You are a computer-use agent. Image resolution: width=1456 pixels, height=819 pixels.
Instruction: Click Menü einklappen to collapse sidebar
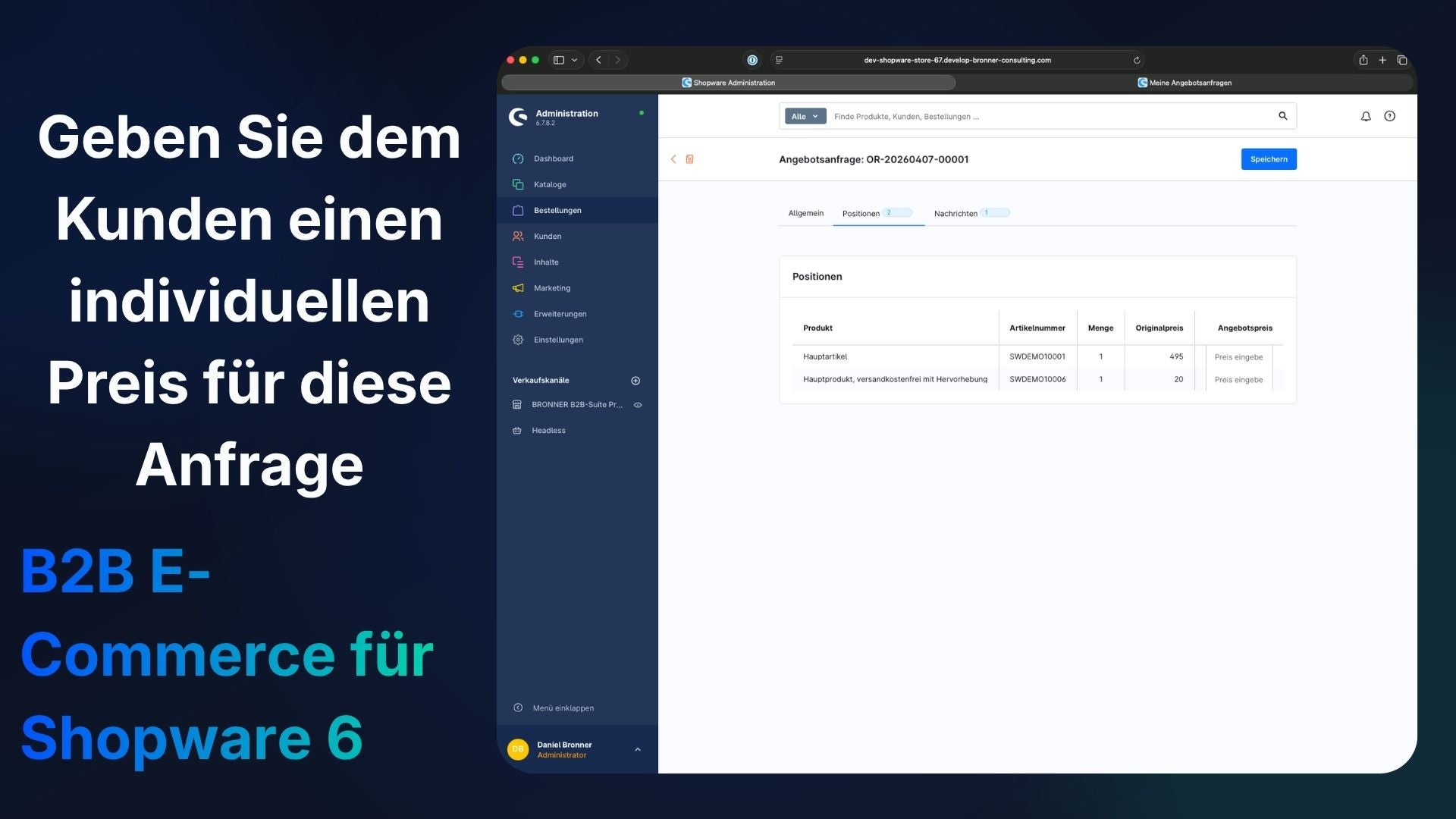tap(563, 708)
